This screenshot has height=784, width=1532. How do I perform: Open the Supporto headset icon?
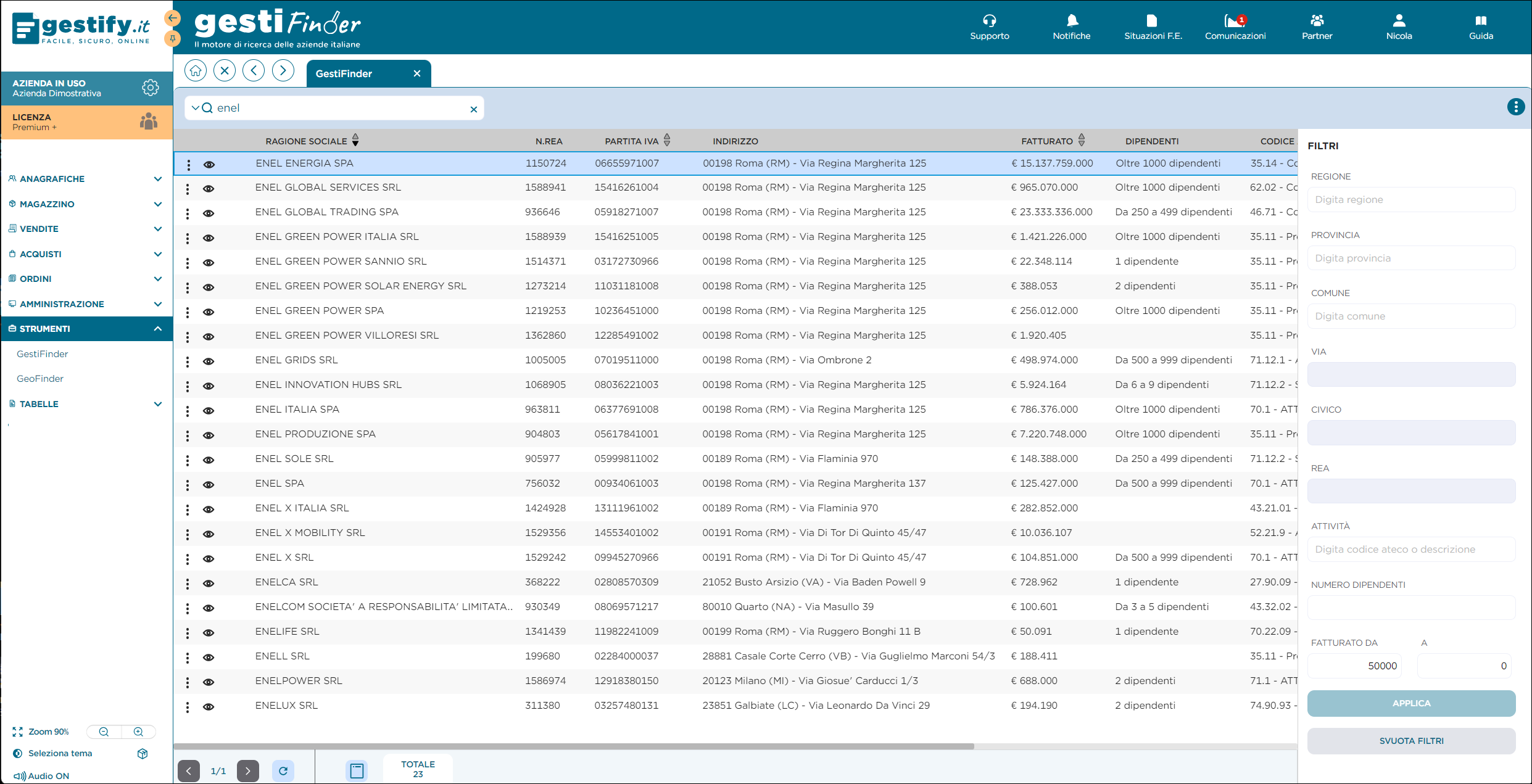pyautogui.click(x=989, y=21)
